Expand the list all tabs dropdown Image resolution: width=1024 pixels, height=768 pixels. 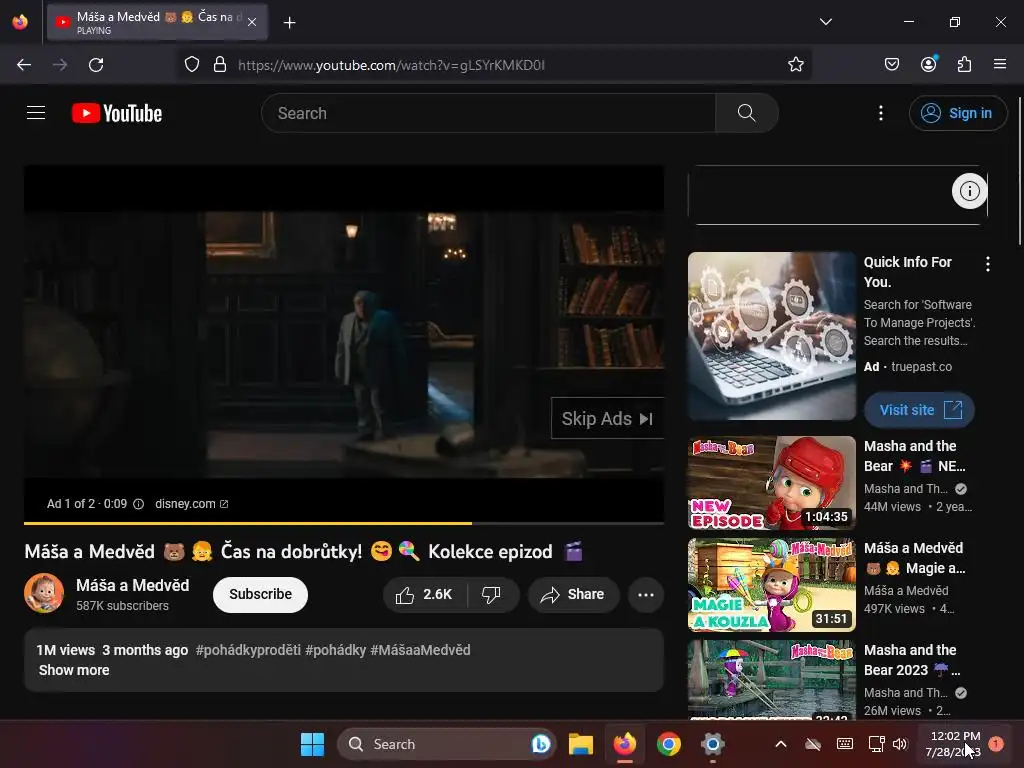825,22
